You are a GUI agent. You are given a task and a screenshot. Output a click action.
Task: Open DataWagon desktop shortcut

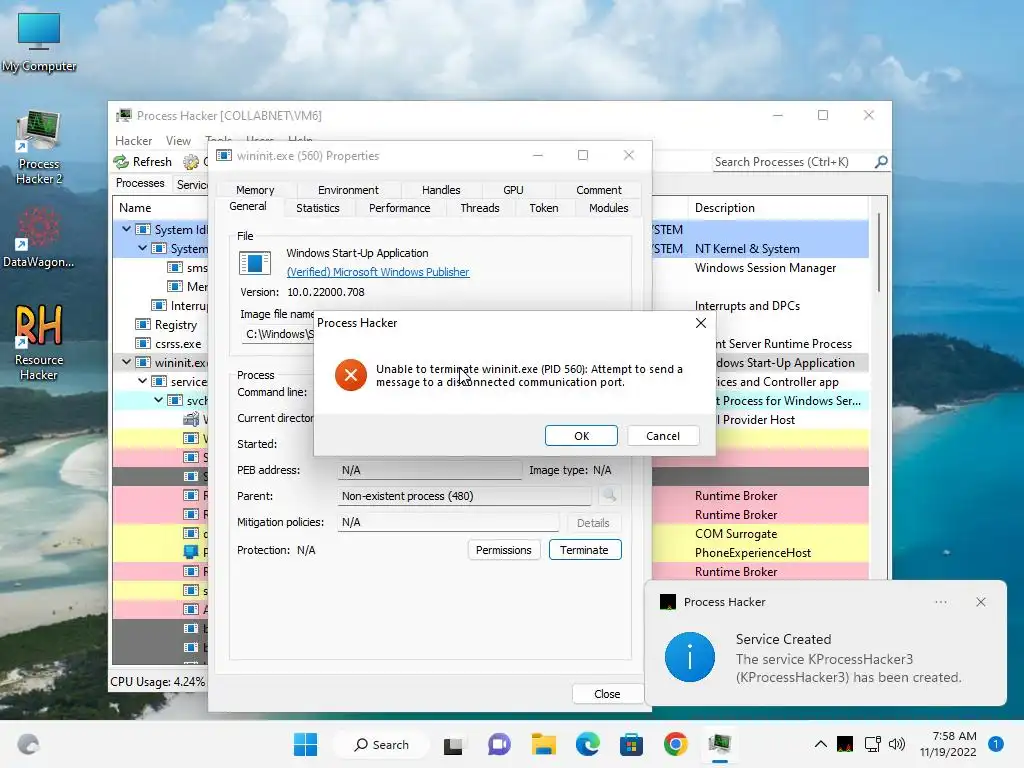point(39,236)
